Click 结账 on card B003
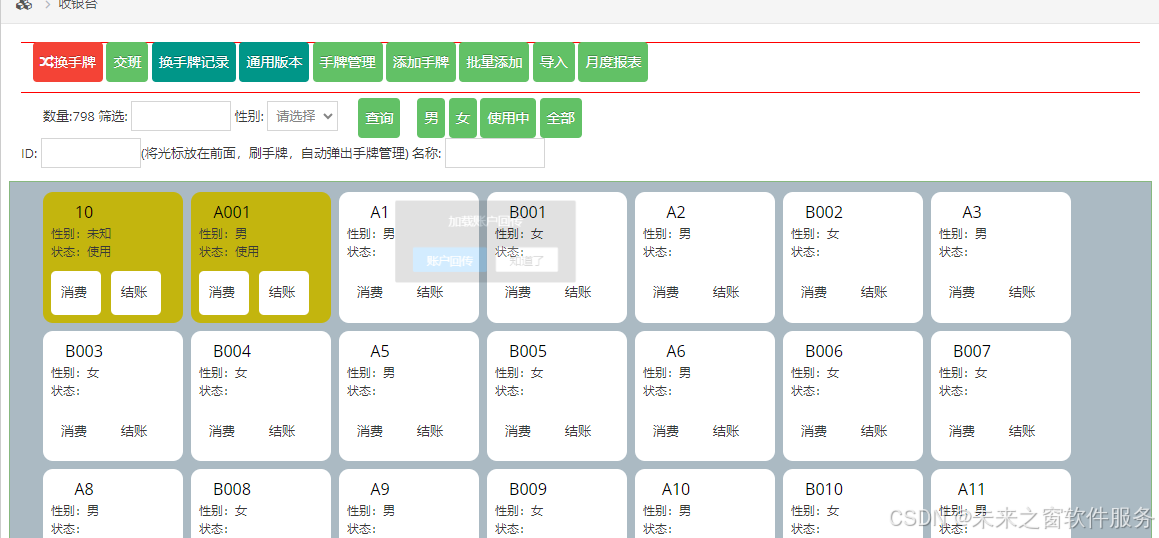Viewport: 1159px width, 538px height. tap(134, 432)
